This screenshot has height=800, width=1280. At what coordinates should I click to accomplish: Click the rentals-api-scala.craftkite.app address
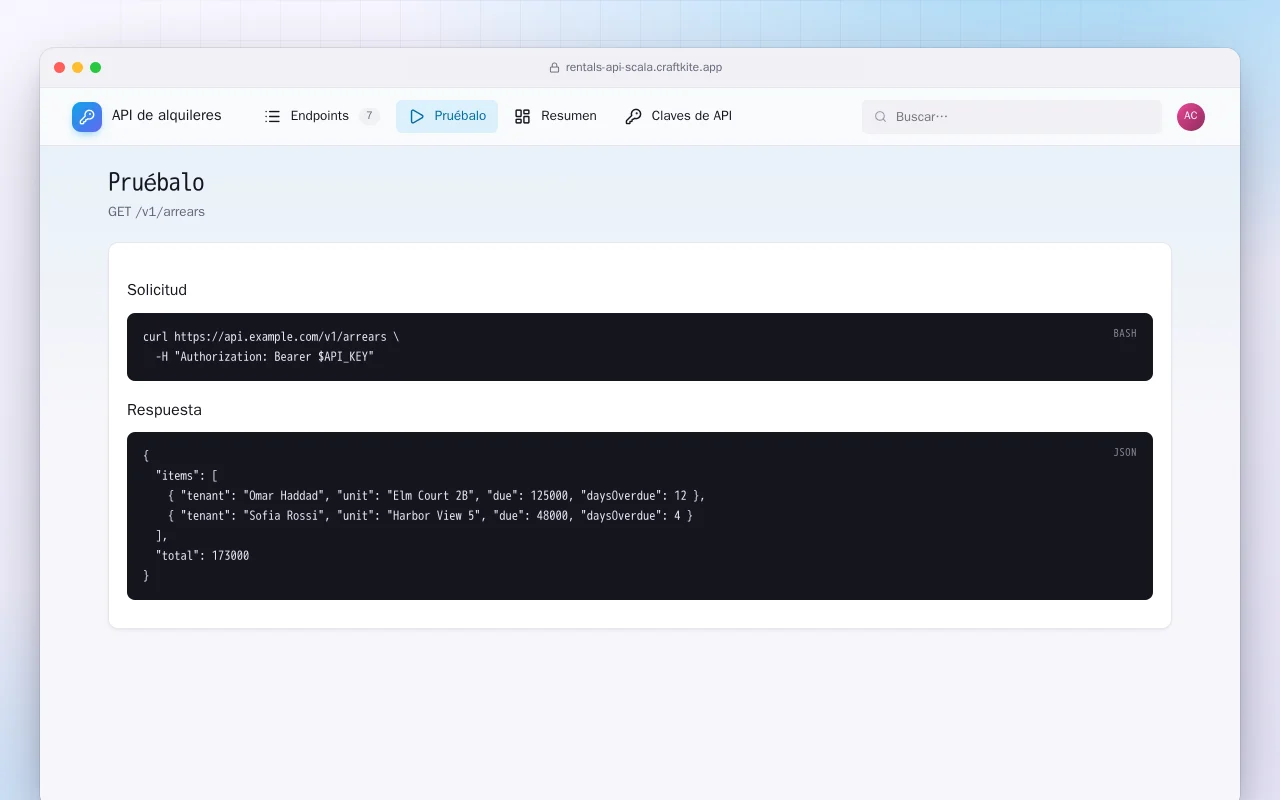click(644, 68)
